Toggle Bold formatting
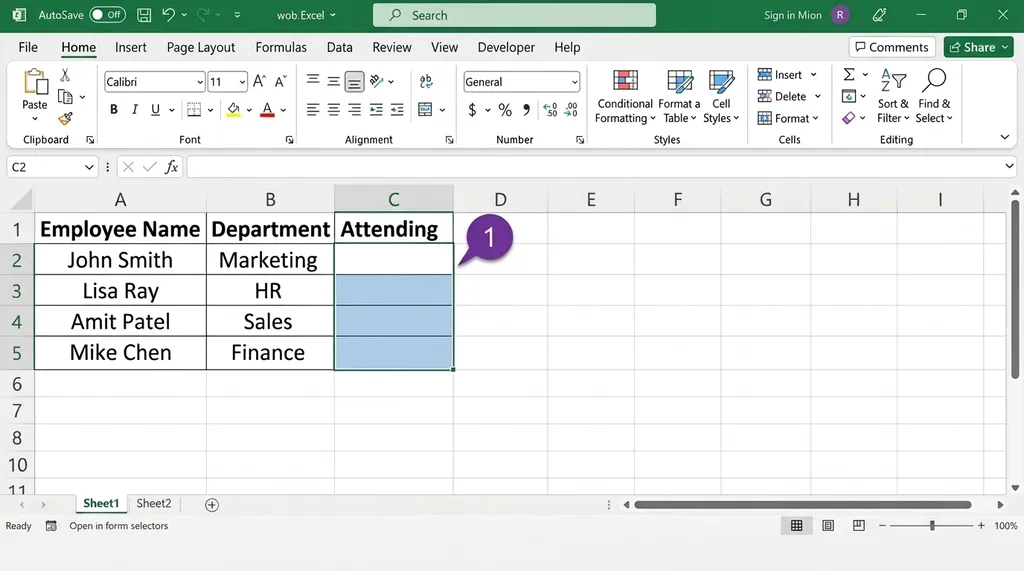 pos(114,110)
